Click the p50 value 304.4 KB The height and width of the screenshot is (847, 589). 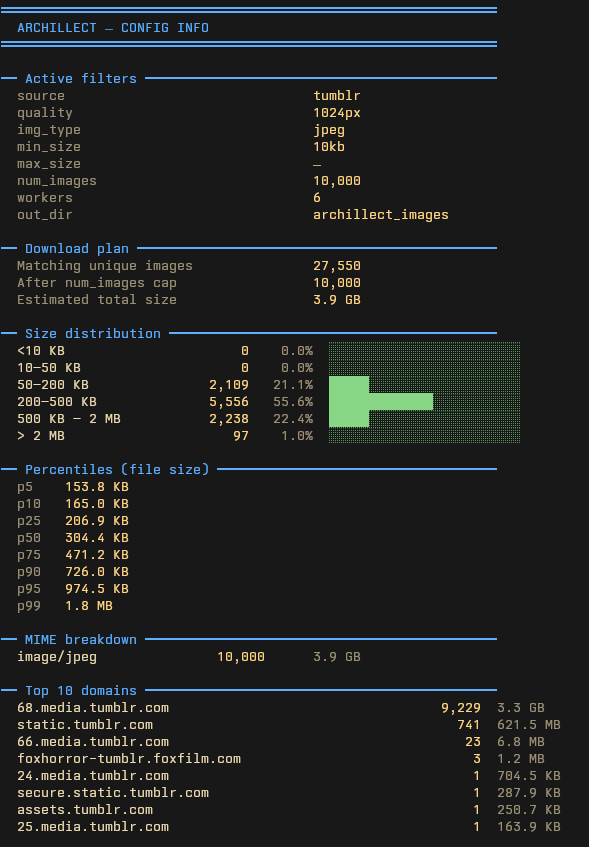tap(97, 537)
